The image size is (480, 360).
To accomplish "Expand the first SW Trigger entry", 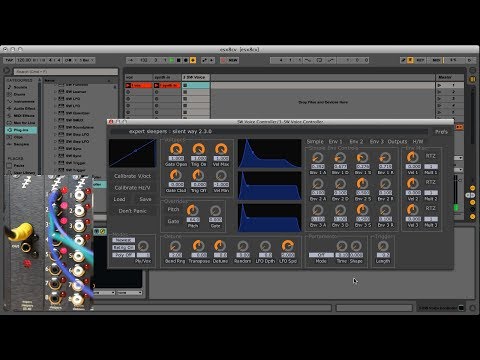I will 55,163.
